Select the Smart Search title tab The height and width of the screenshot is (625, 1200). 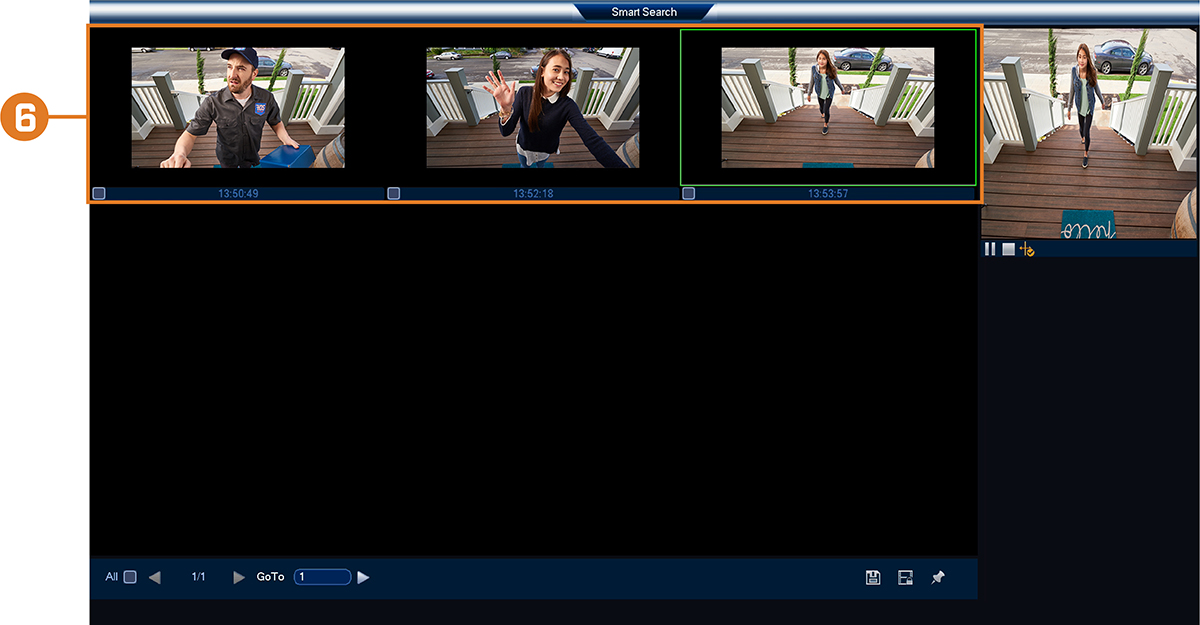pos(644,12)
